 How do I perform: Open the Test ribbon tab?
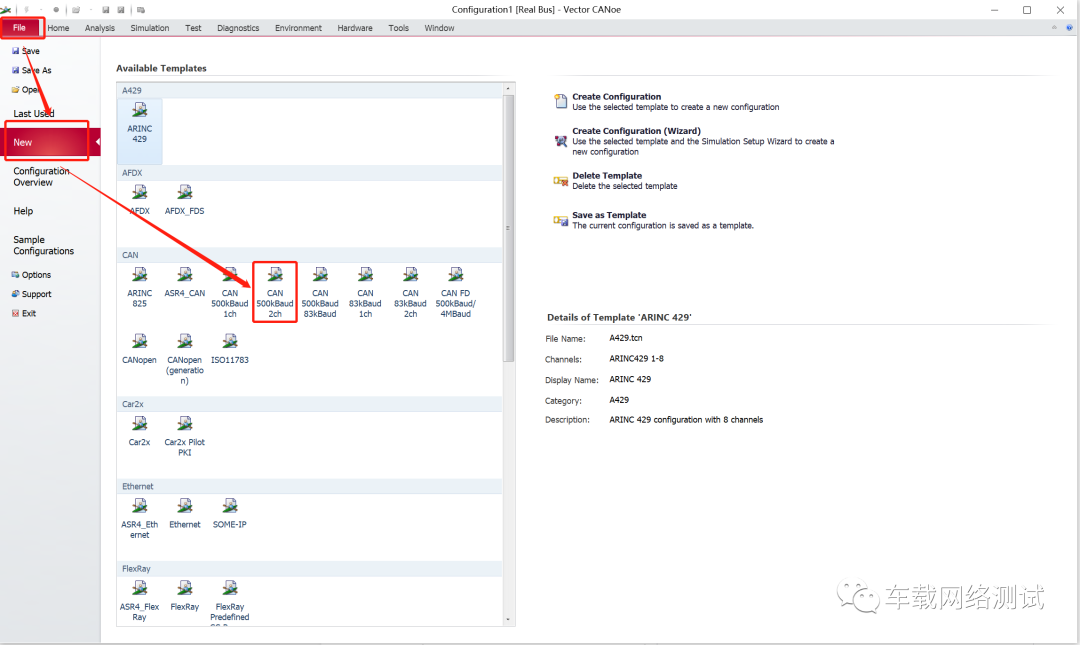point(193,28)
